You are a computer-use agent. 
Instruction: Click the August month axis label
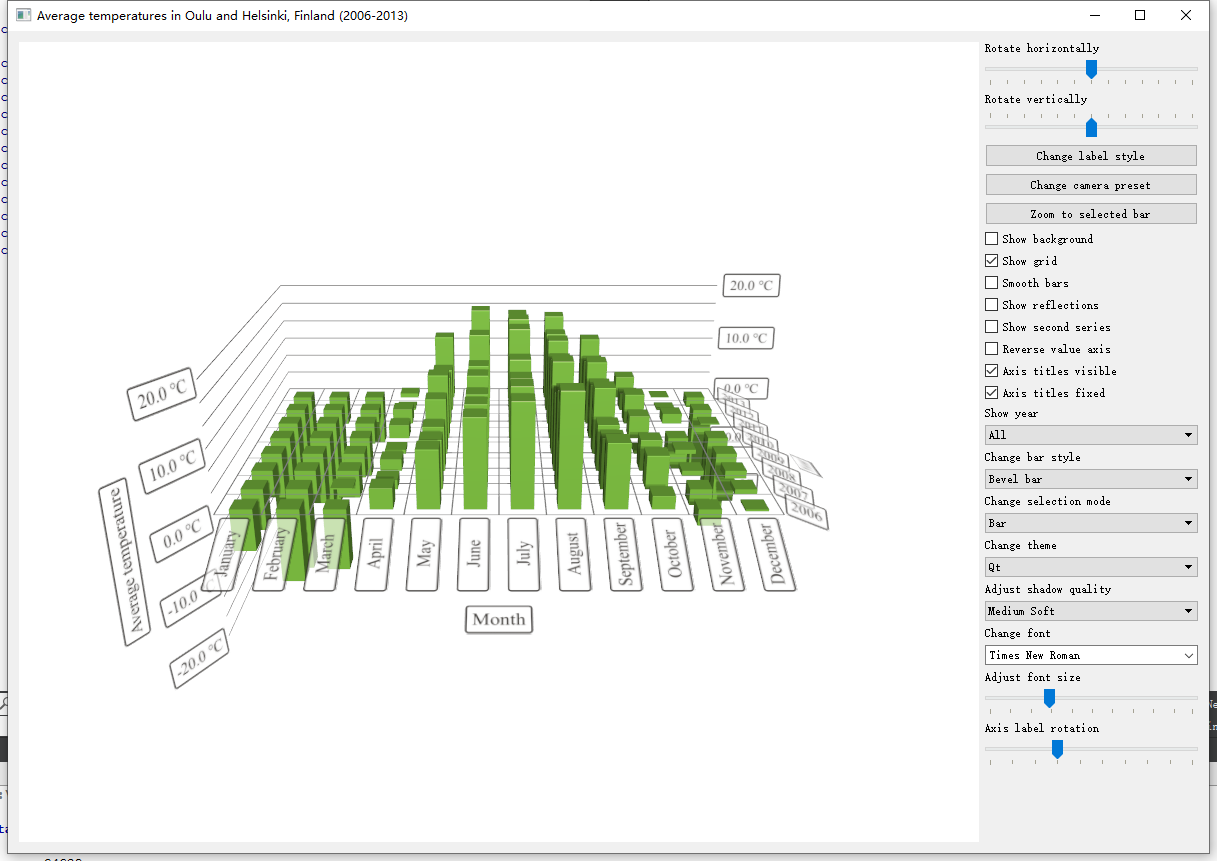(574, 554)
